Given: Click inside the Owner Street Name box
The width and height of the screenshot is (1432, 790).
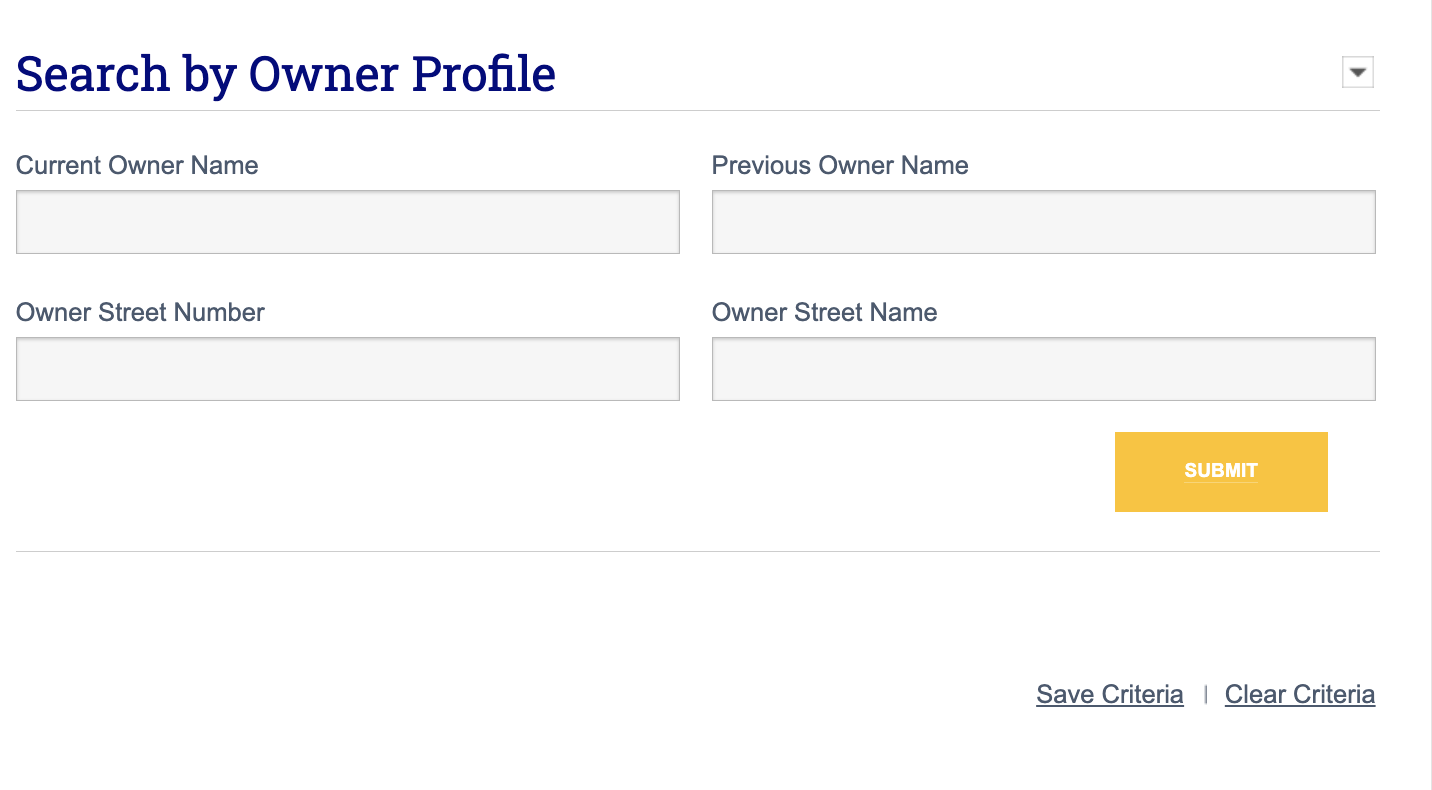Looking at the screenshot, I should [x=1043, y=368].
